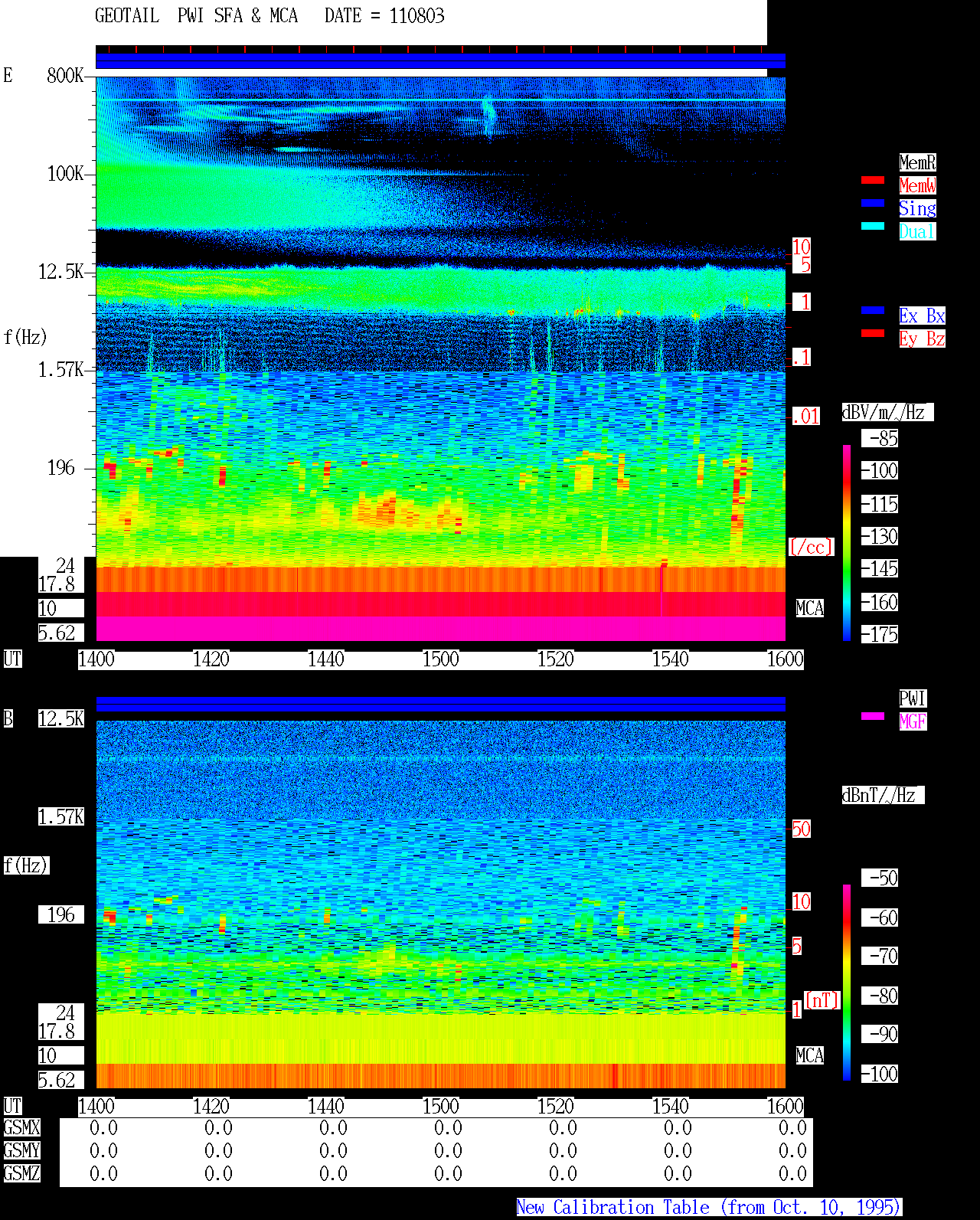Image resolution: width=980 pixels, height=1220 pixels.
Task: Click the cyan Dual legend swatch
Action: (x=873, y=226)
